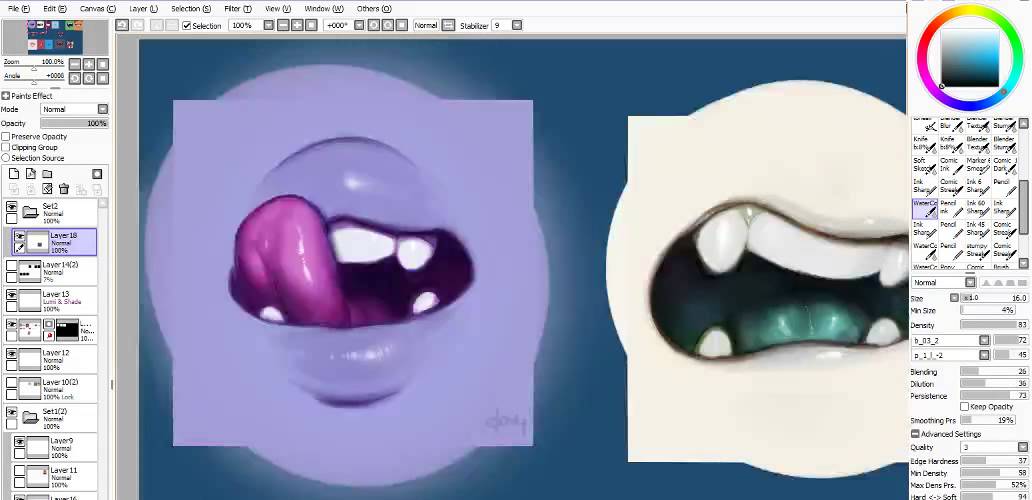Screen dimensions: 1032x500
Task: Click the layer Opacity slider
Action: (74, 123)
